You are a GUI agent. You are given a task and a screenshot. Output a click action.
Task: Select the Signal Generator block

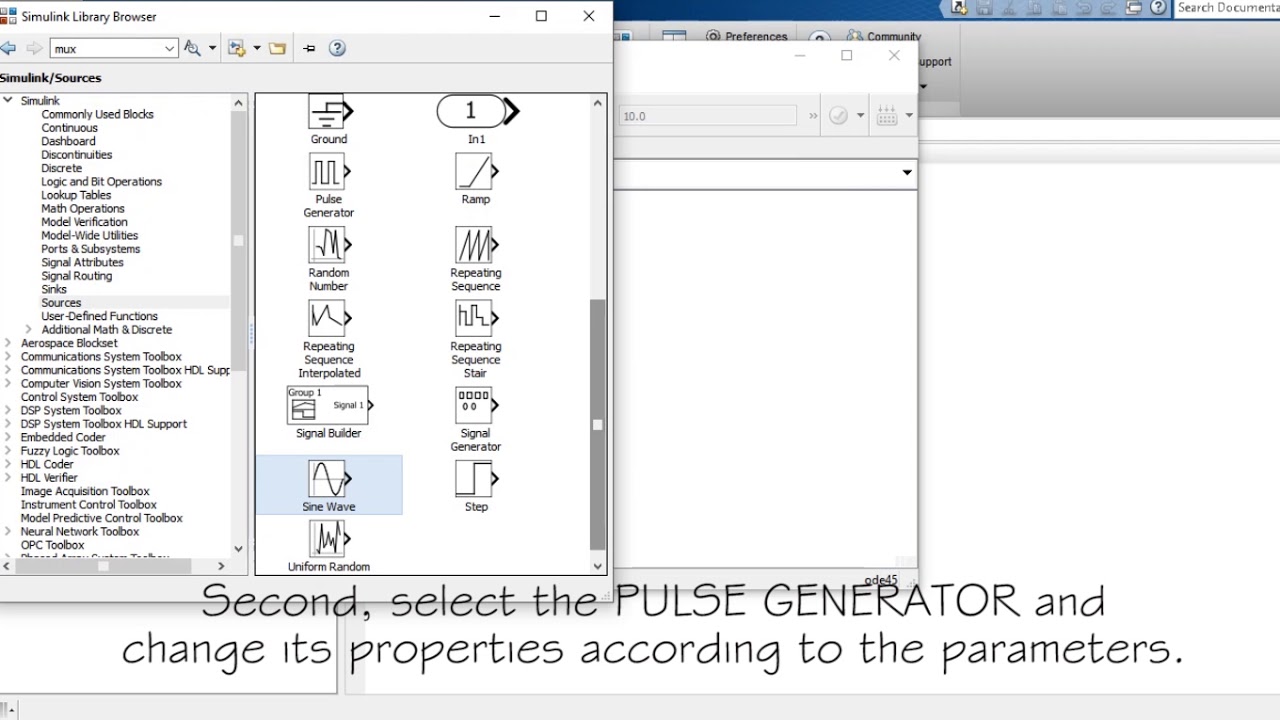click(x=476, y=406)
